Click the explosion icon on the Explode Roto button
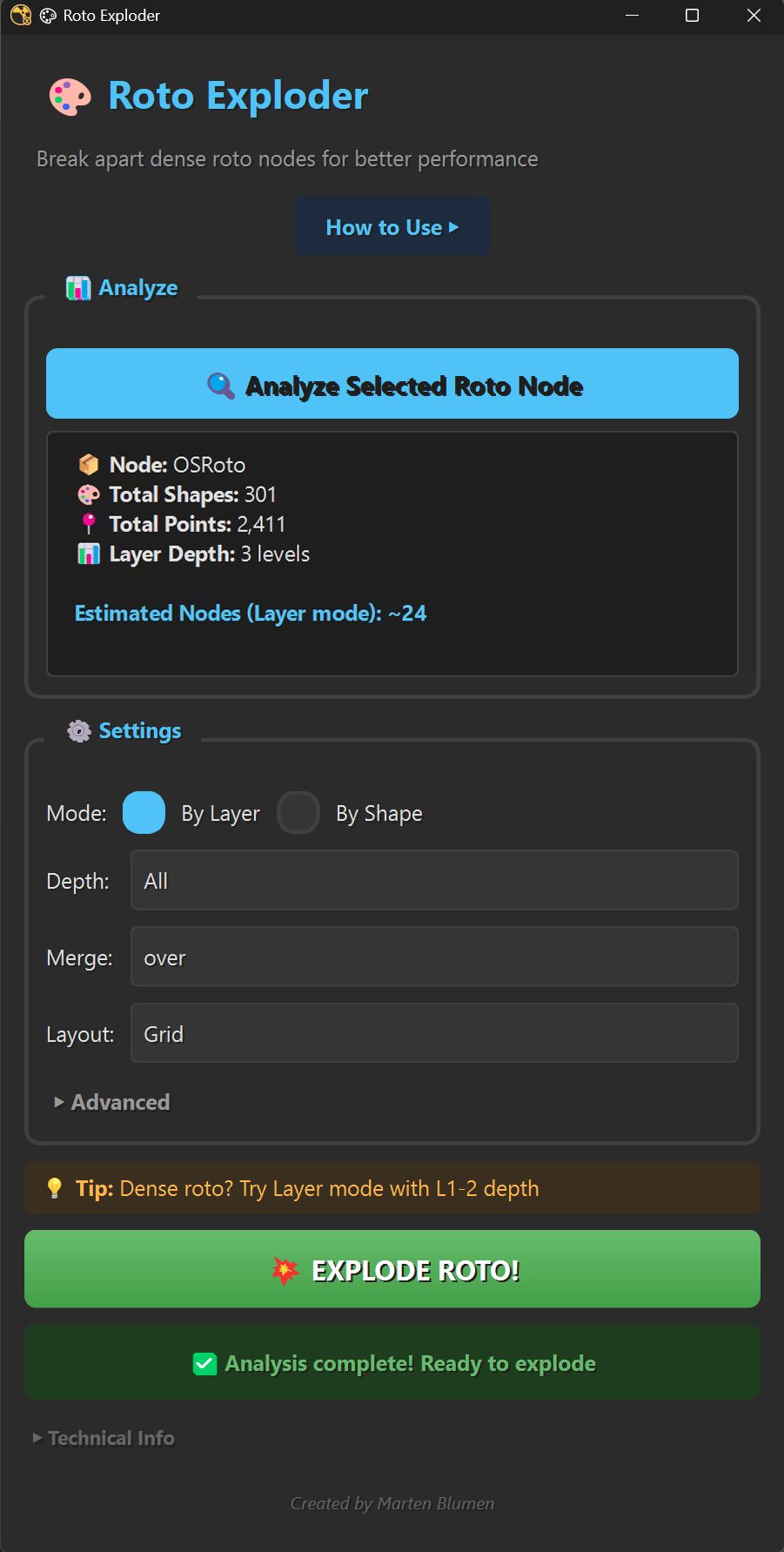 pyautogui.click(x=285, y=1271)
